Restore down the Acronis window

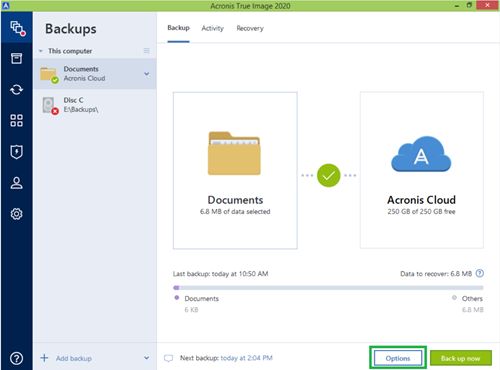[x=469, y=5]
